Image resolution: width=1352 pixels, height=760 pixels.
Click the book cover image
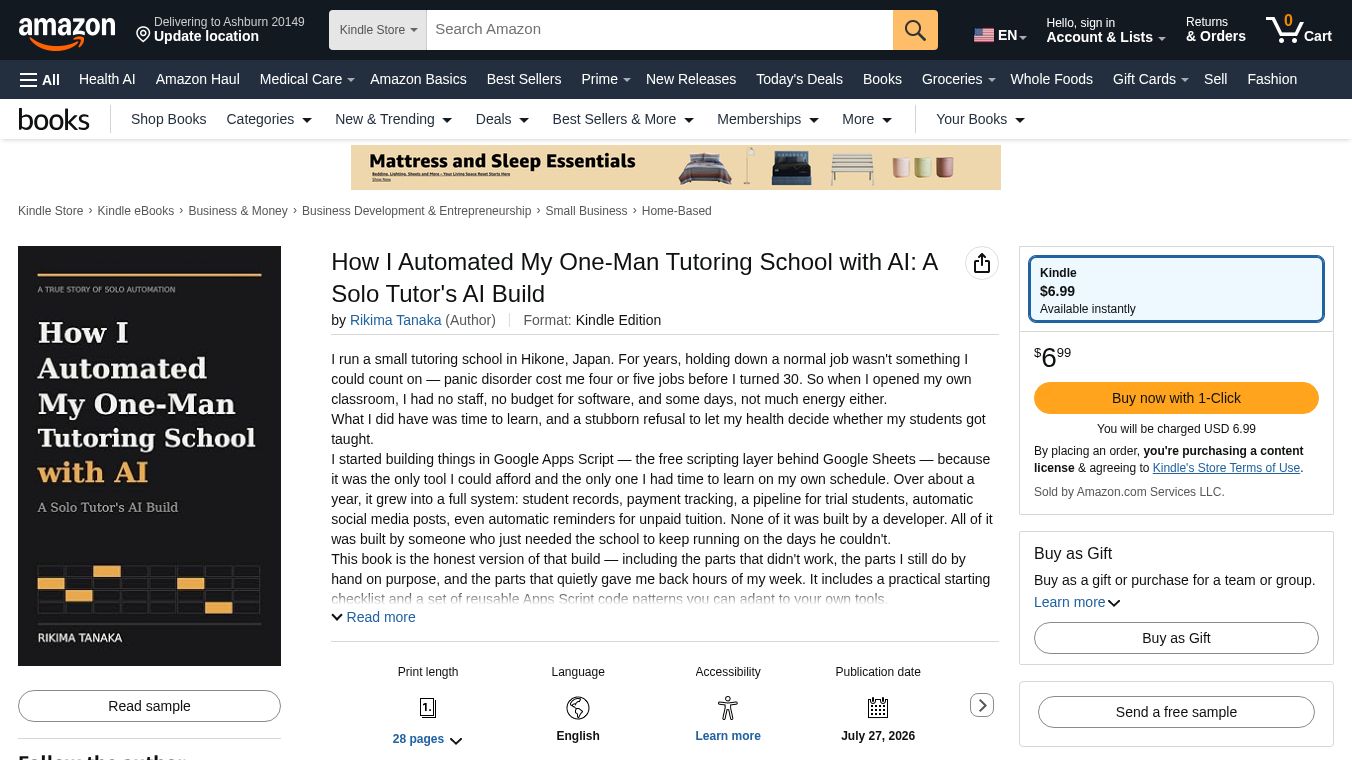[x=149, y=456]
